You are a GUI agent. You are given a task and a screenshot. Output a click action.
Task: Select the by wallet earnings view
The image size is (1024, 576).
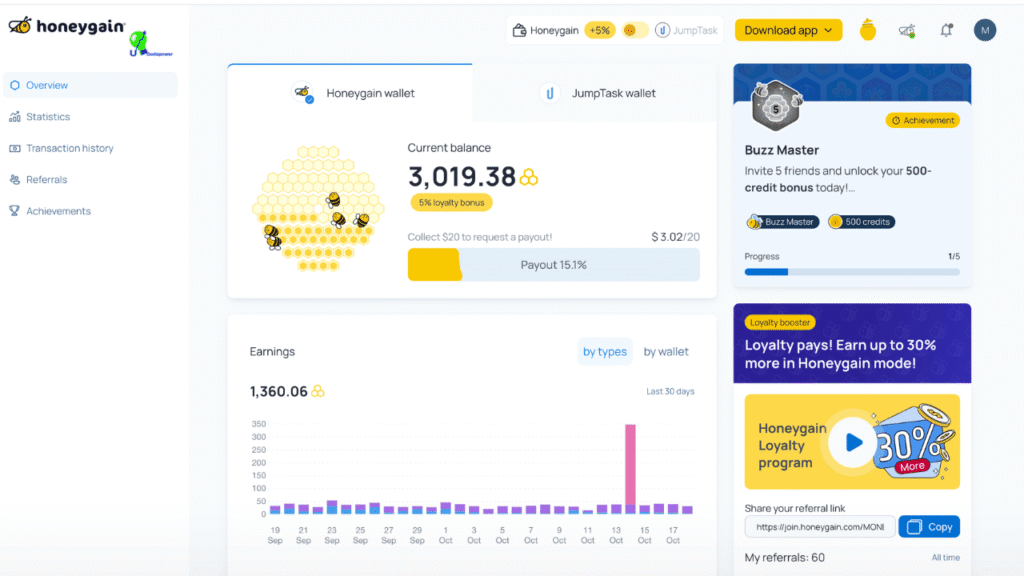click(665, 351)
